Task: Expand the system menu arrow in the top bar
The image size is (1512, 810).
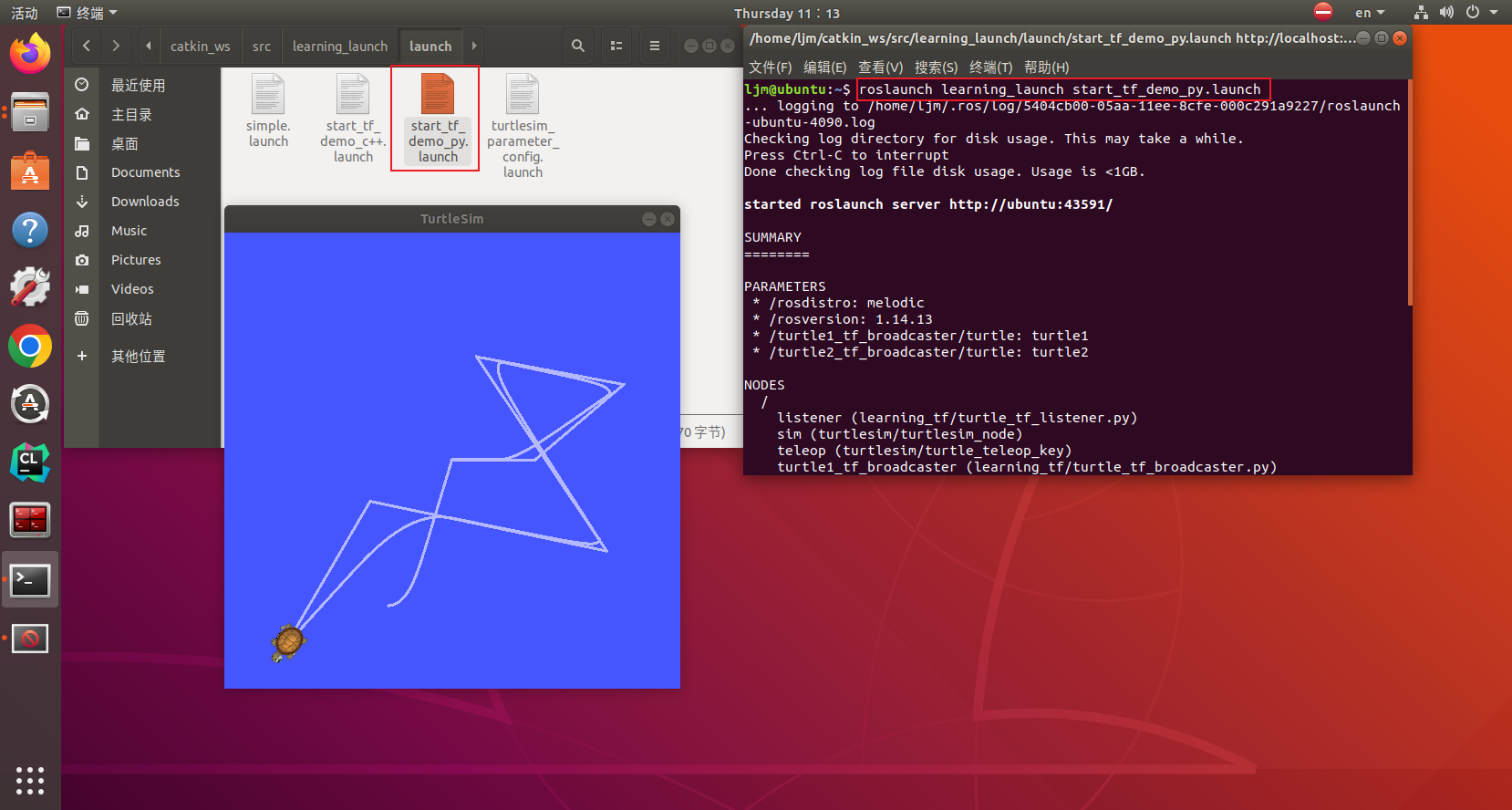Action: (1494, 12)
